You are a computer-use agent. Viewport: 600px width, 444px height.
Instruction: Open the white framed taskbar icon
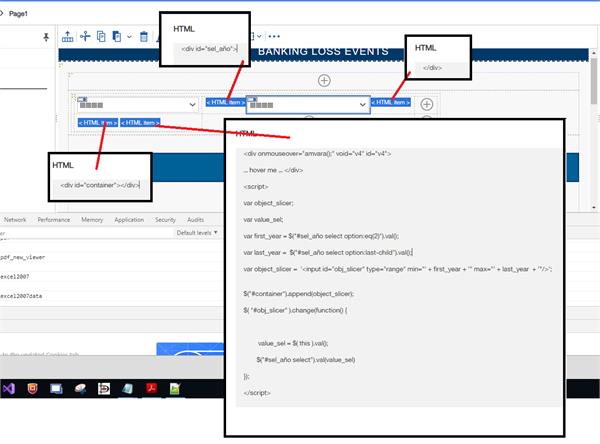click(104, 389)
